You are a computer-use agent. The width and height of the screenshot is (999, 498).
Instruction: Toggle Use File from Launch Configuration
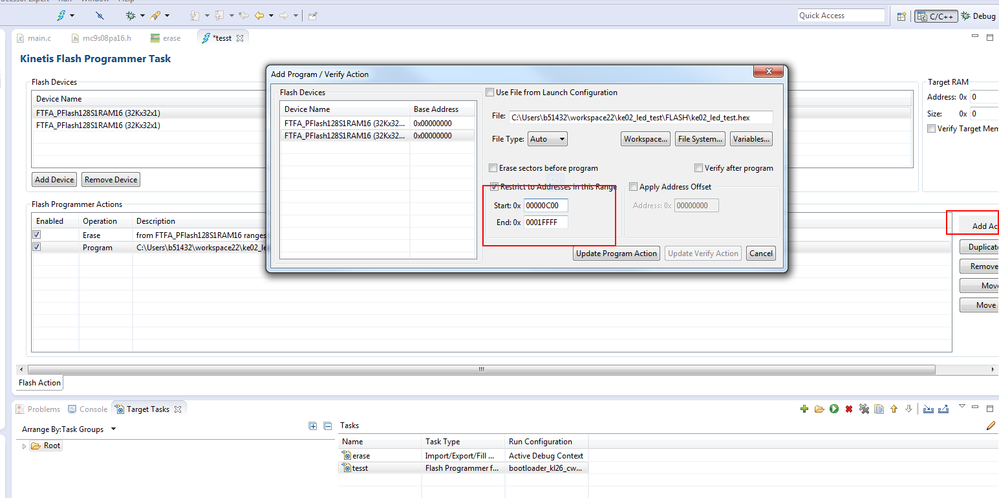(489, 92)
